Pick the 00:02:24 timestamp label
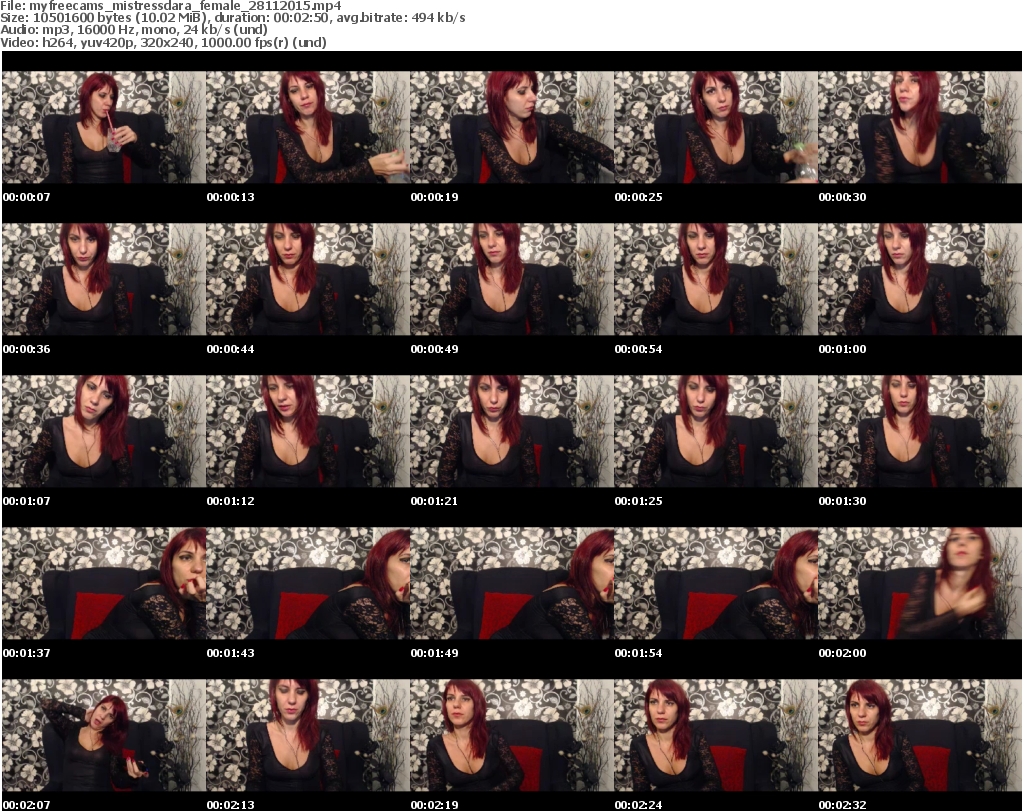Image resolution: width=1024 pixels, height=811 pixels. pos(638,805)
